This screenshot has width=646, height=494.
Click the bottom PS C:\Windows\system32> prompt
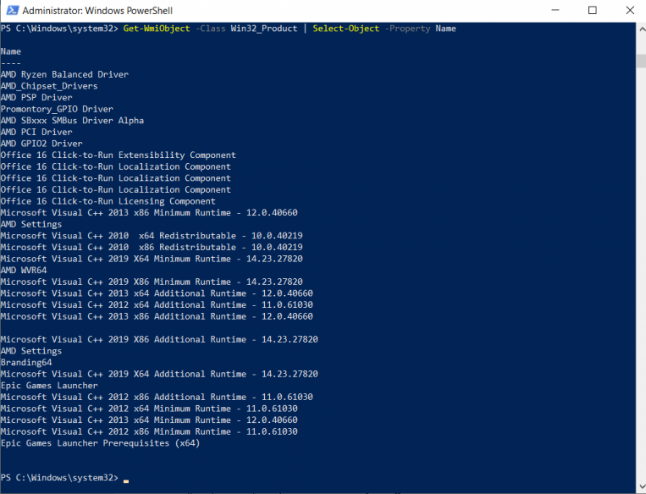tap(59, 478)
